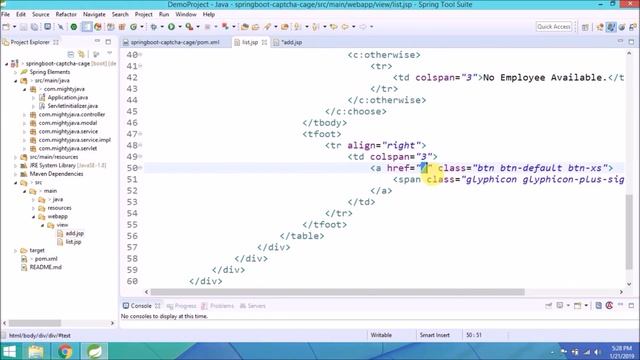Click the Last Edit Location icon
Screen dimensions: 640x360
[334, 27]
